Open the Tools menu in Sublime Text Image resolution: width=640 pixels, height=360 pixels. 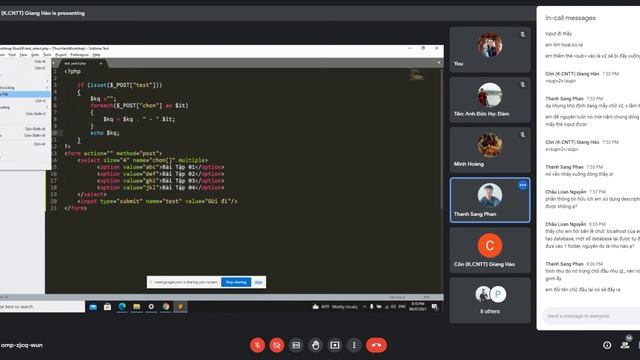[47, 55]
